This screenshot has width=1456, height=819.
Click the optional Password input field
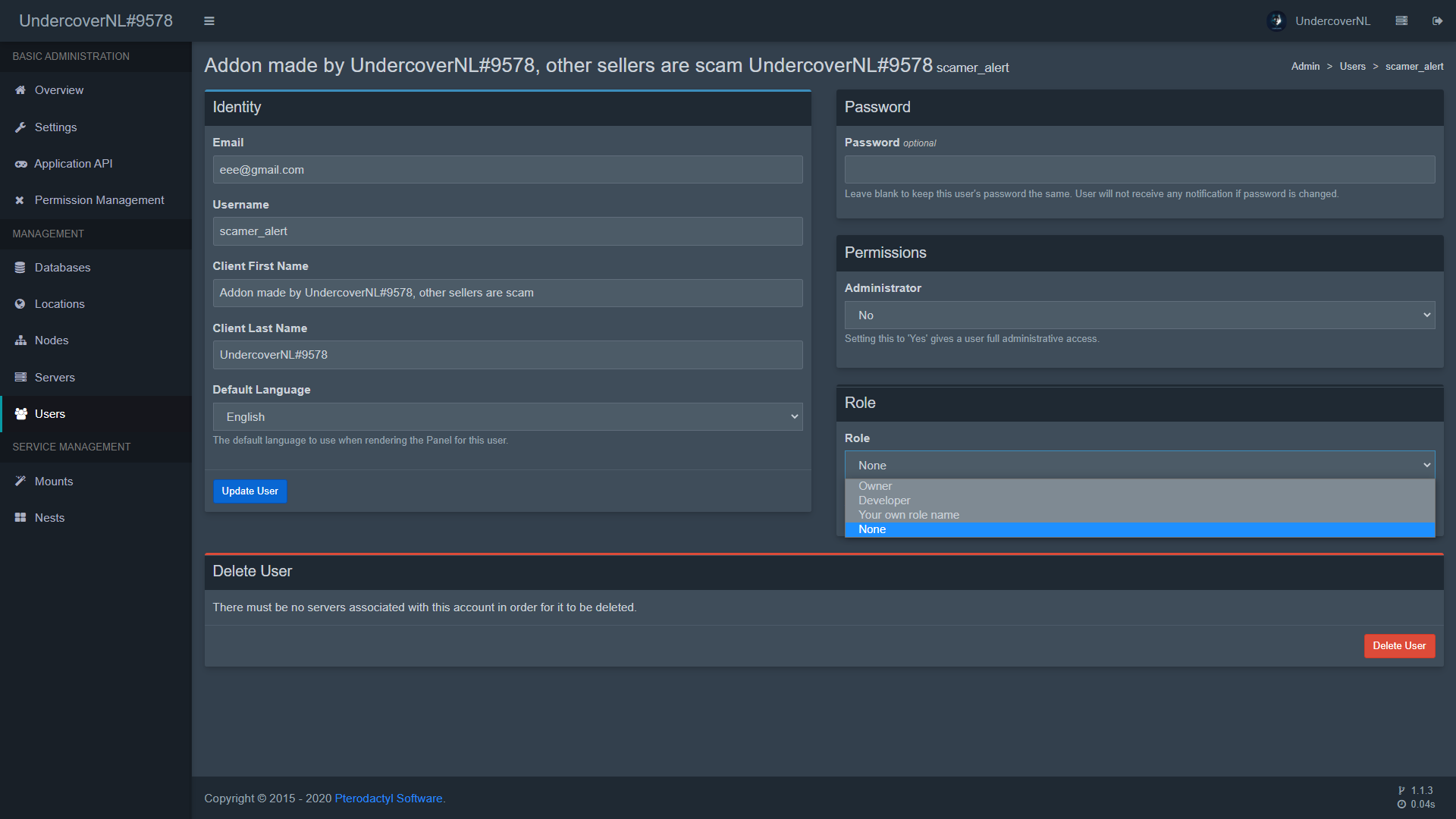tap(1140, 170)
